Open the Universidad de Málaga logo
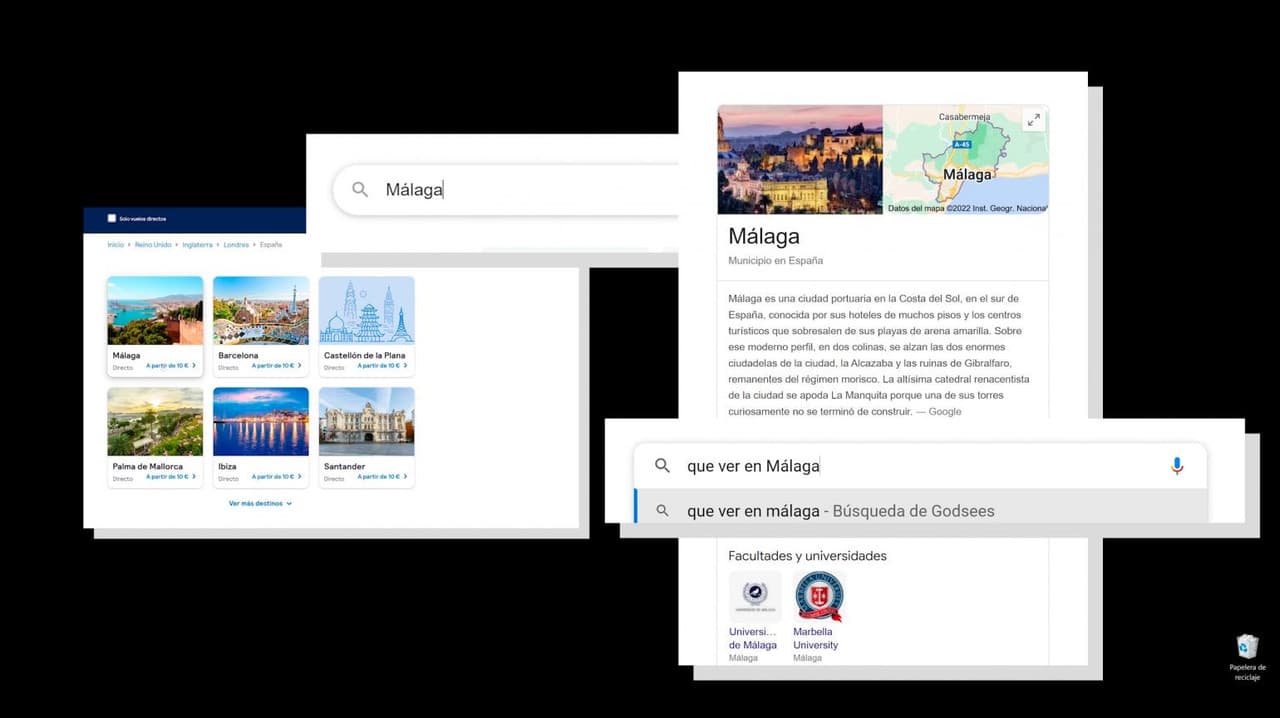 (x=755, y=597)
